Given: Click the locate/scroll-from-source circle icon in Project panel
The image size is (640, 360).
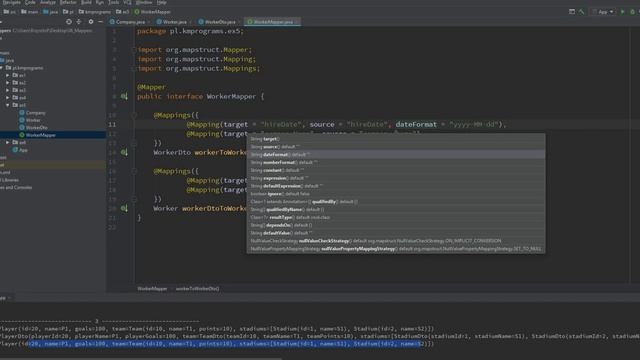Looking at the screenshot, I should 69,22.
